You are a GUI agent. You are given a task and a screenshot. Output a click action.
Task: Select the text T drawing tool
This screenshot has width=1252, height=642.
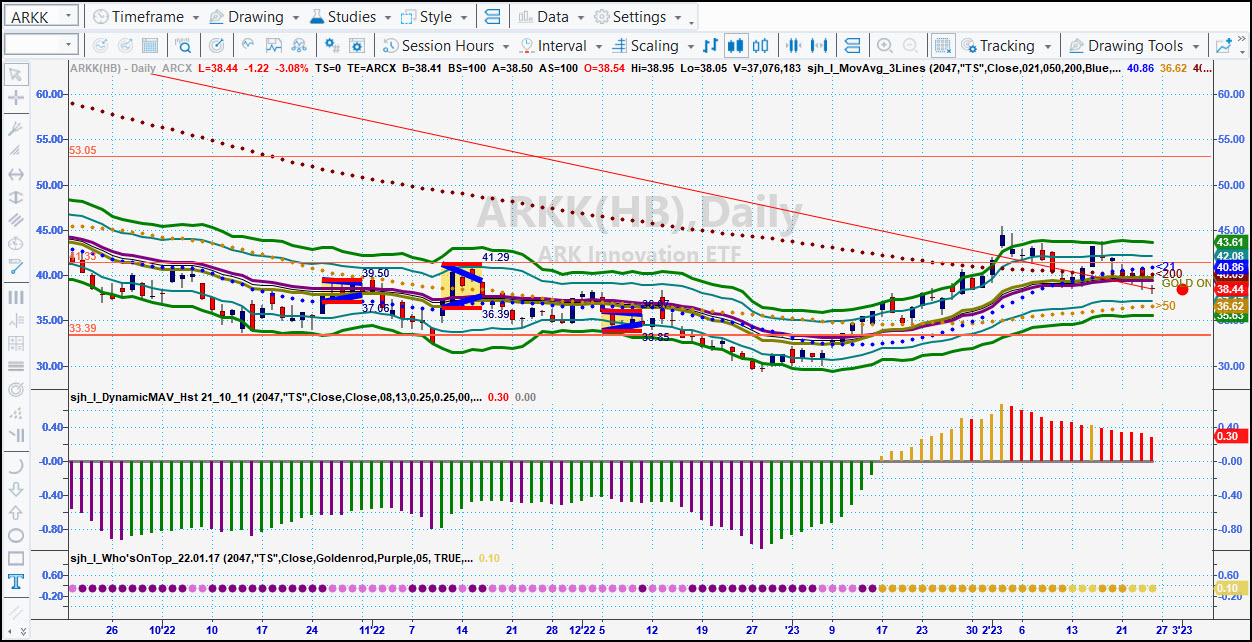[15, 581]
